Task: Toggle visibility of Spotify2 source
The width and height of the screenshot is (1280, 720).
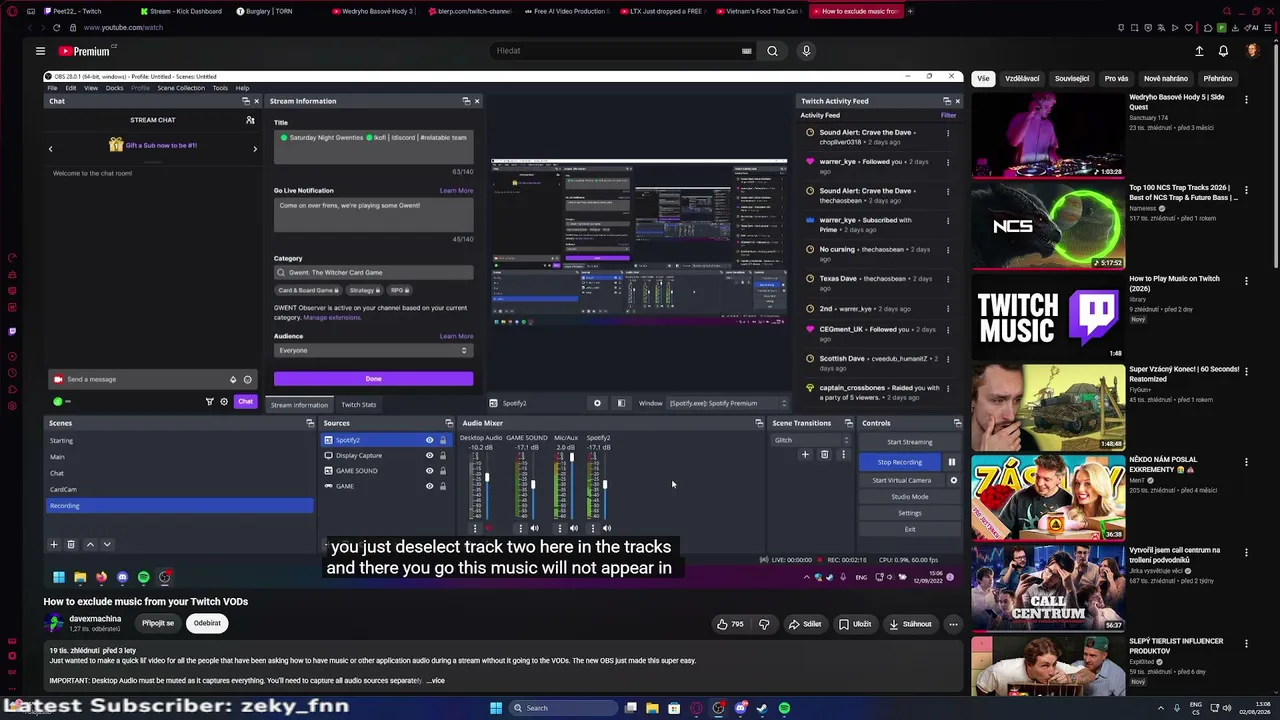Action: coord(430,440)
